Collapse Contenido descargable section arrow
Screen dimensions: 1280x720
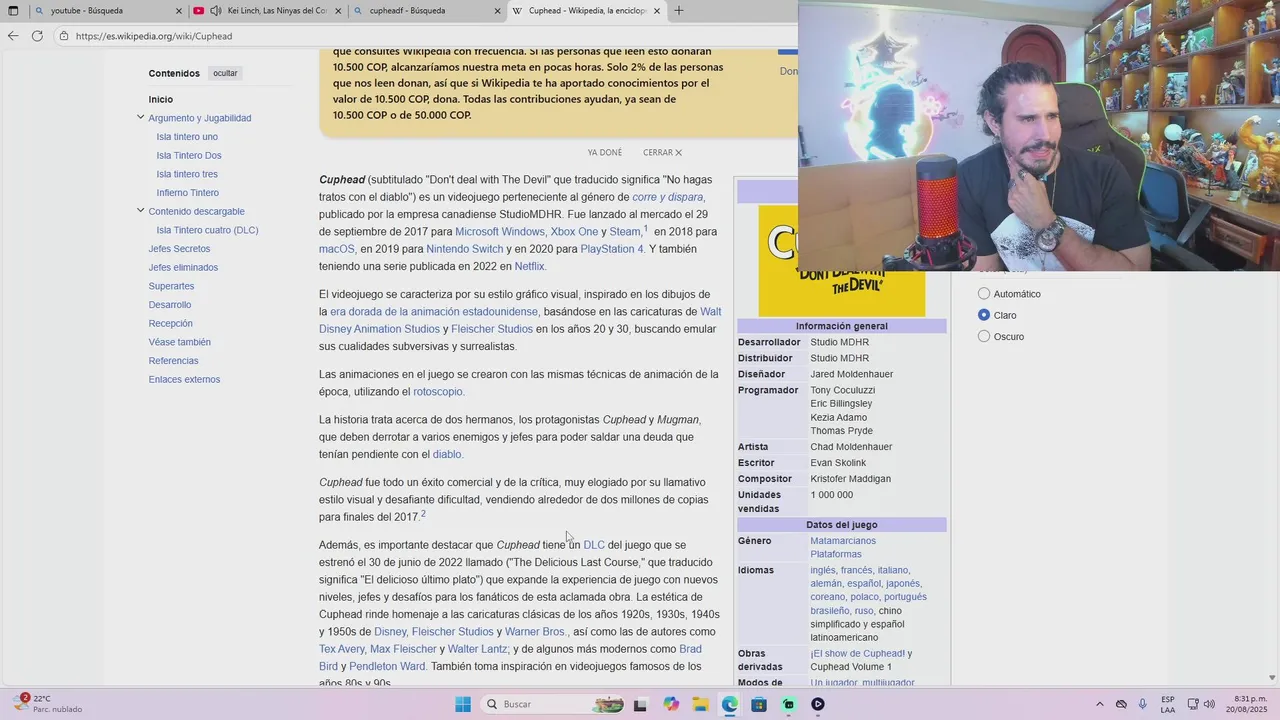pos(140,210)
